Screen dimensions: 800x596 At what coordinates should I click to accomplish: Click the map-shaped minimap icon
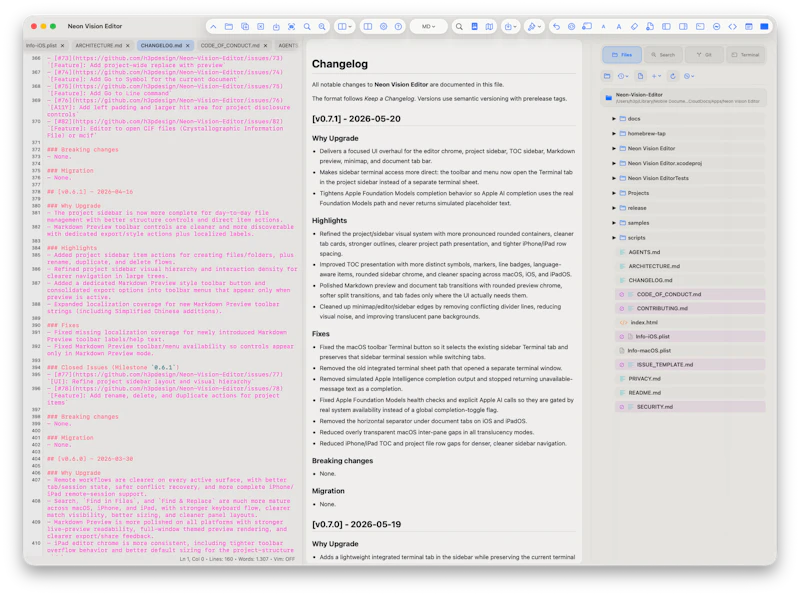point(489,27)
